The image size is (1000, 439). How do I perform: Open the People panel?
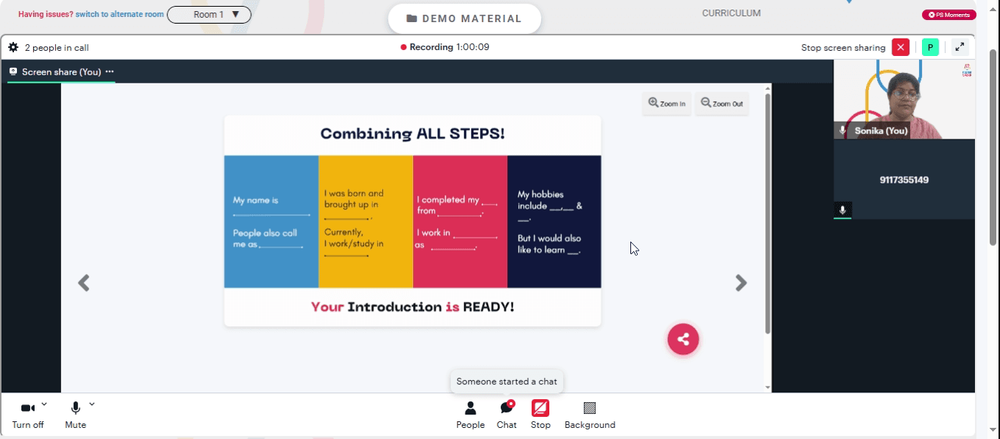470,415
